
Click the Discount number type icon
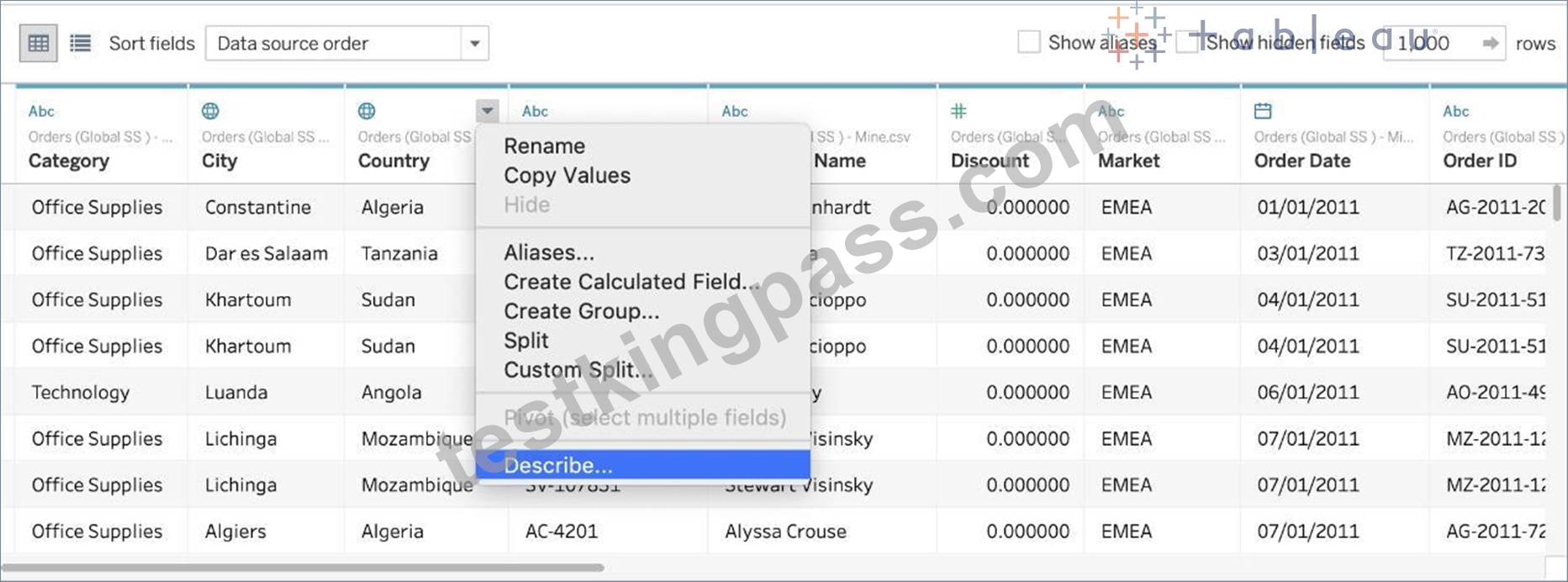click(958, 111)
